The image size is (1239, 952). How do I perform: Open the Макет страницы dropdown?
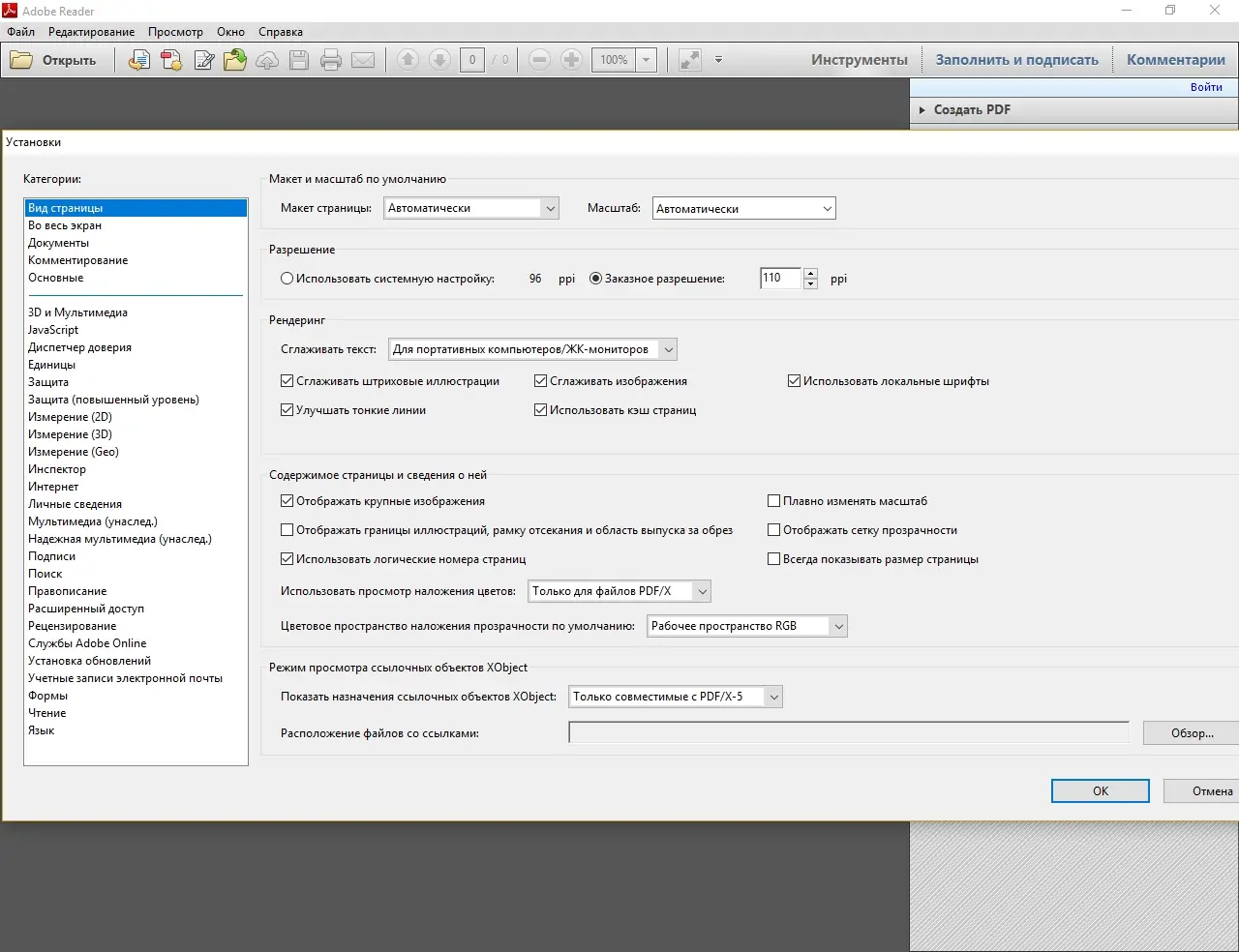tap(471, 208)
